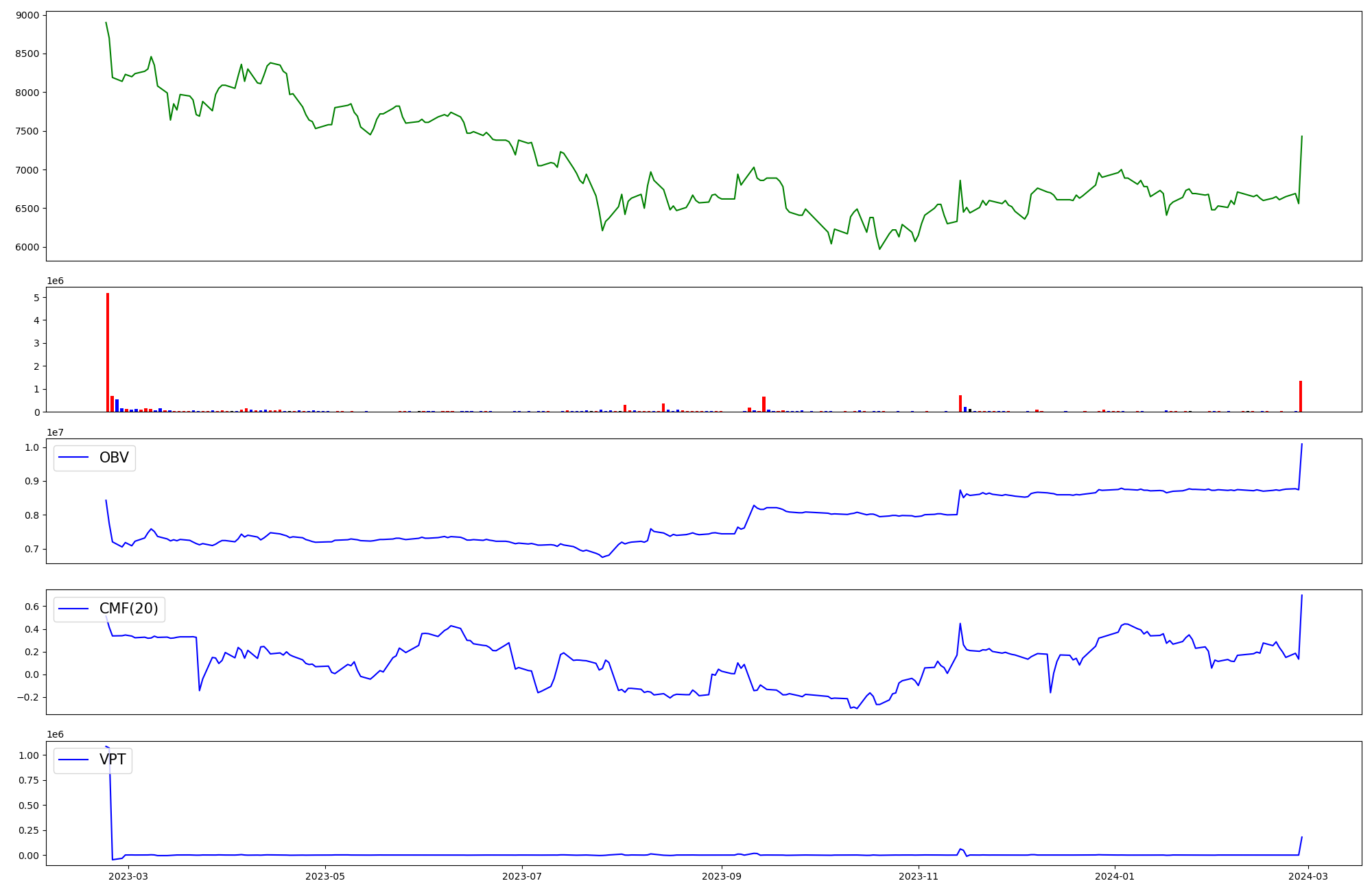Click the 2023-07 x-axis date label
Image resolution: width=1372 pixels, height=892 pixels.
coord(522,876)
